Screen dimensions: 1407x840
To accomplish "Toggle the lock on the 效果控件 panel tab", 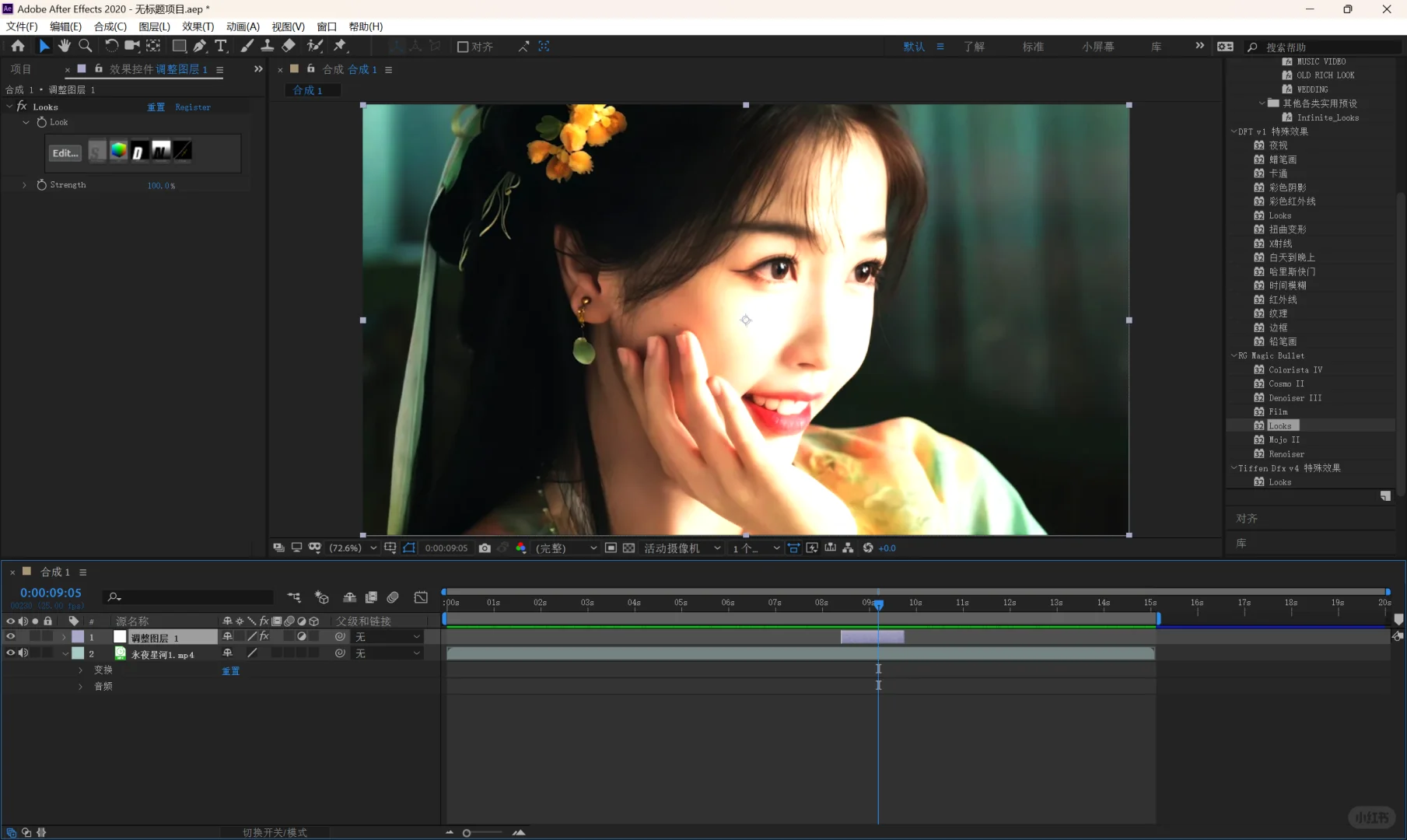I will [x=99, y=69].
